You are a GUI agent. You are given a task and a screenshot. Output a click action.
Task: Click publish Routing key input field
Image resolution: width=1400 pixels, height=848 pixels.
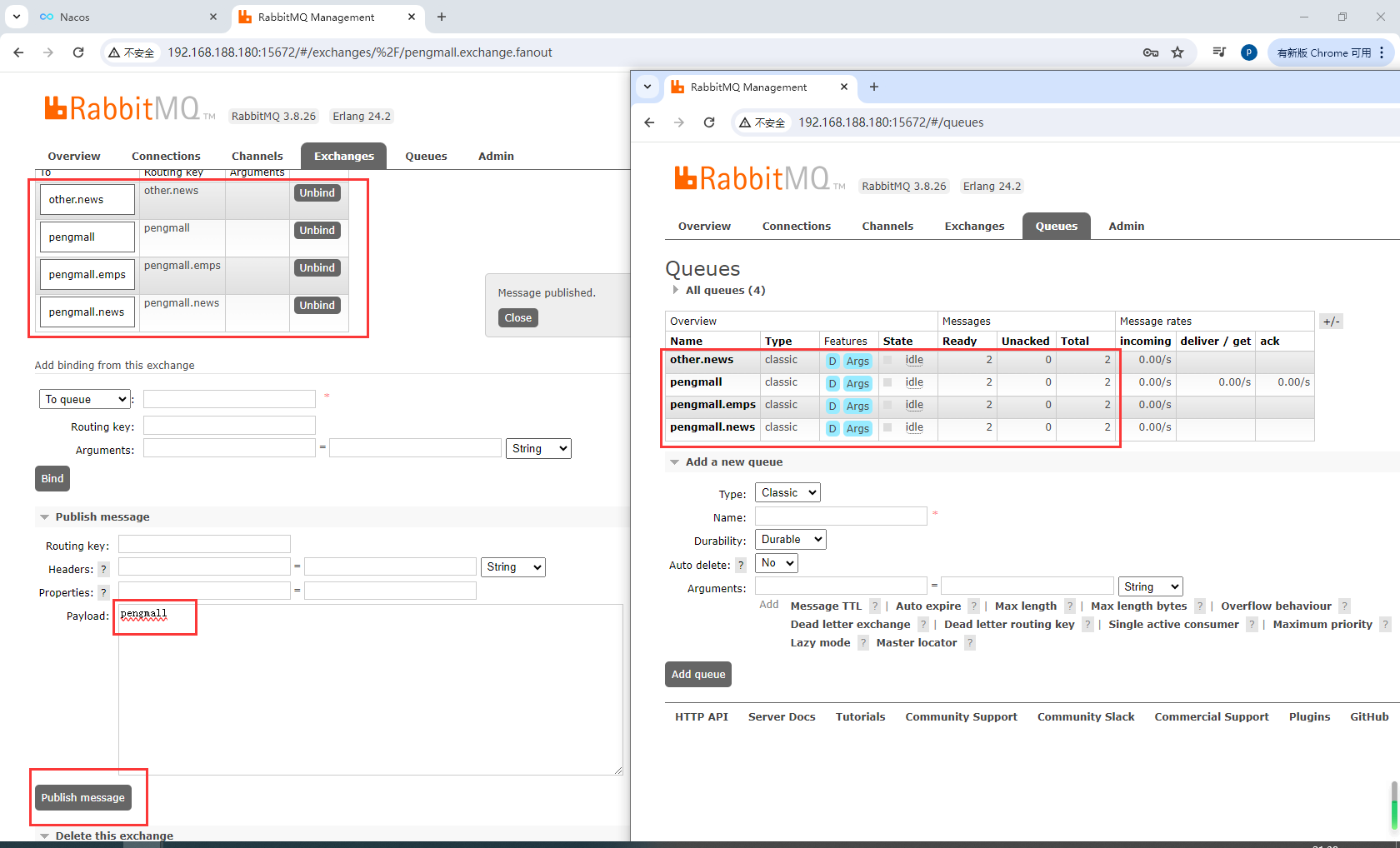pos(204,544)
